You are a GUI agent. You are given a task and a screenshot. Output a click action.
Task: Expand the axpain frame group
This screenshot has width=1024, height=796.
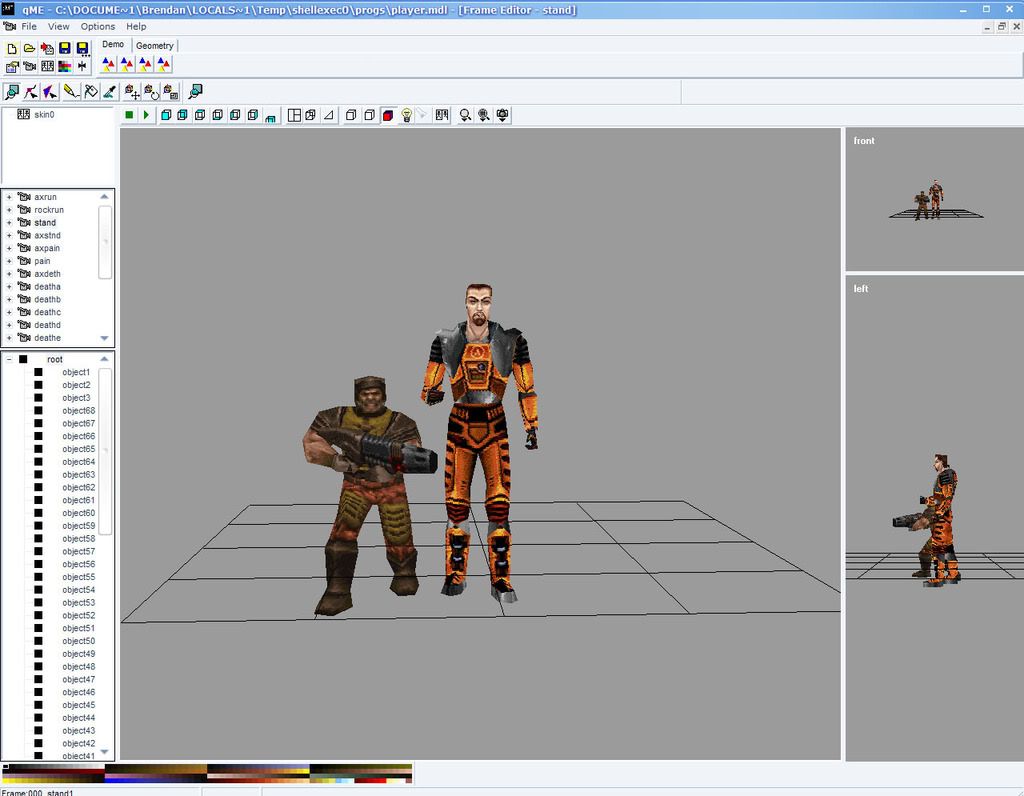(x=9, y=248)
